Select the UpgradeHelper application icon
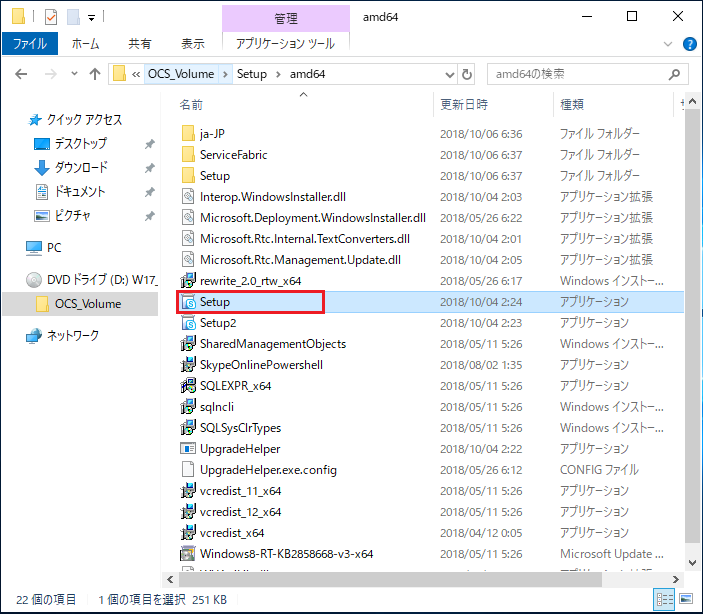703x614 pixels. (188, 449)
